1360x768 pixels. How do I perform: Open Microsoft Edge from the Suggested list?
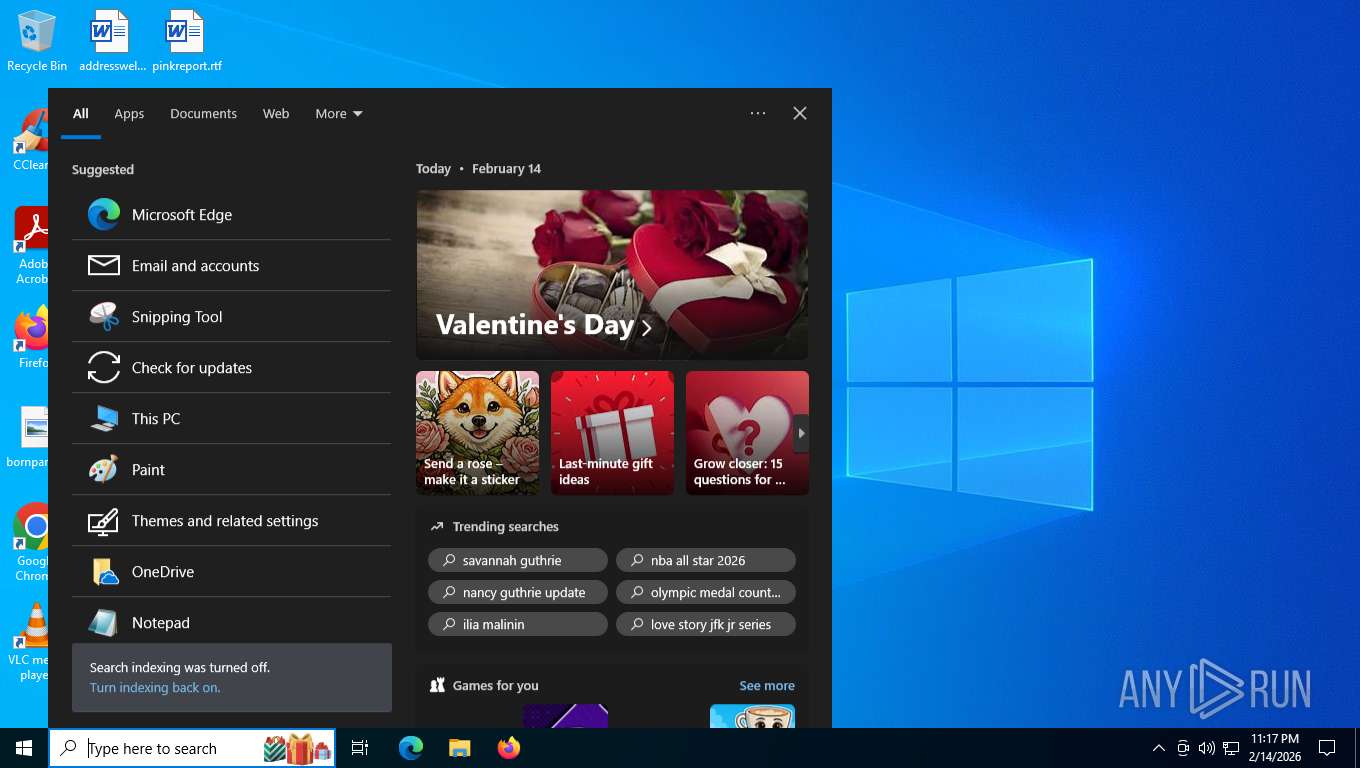(x=231, y=215)
